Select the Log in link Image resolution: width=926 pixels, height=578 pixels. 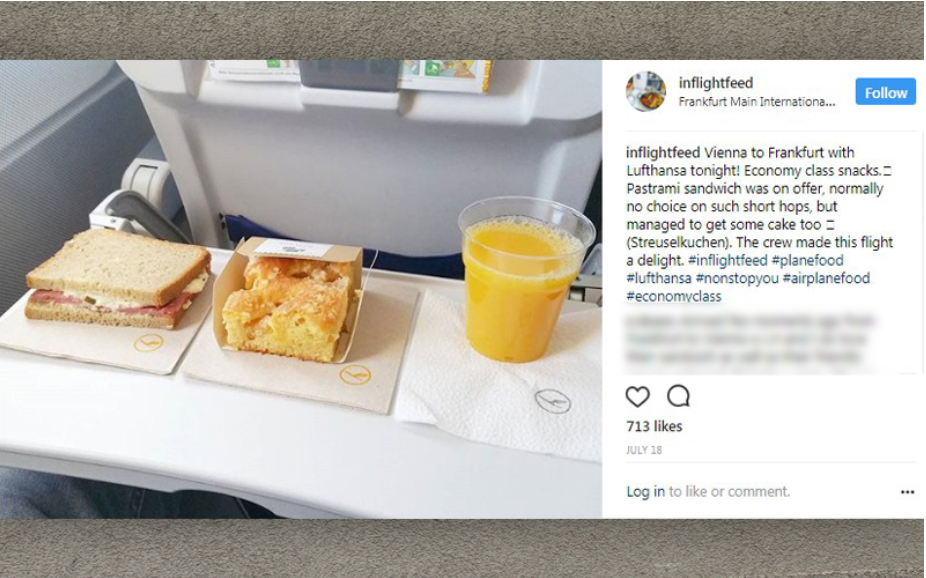pos(645,492)
